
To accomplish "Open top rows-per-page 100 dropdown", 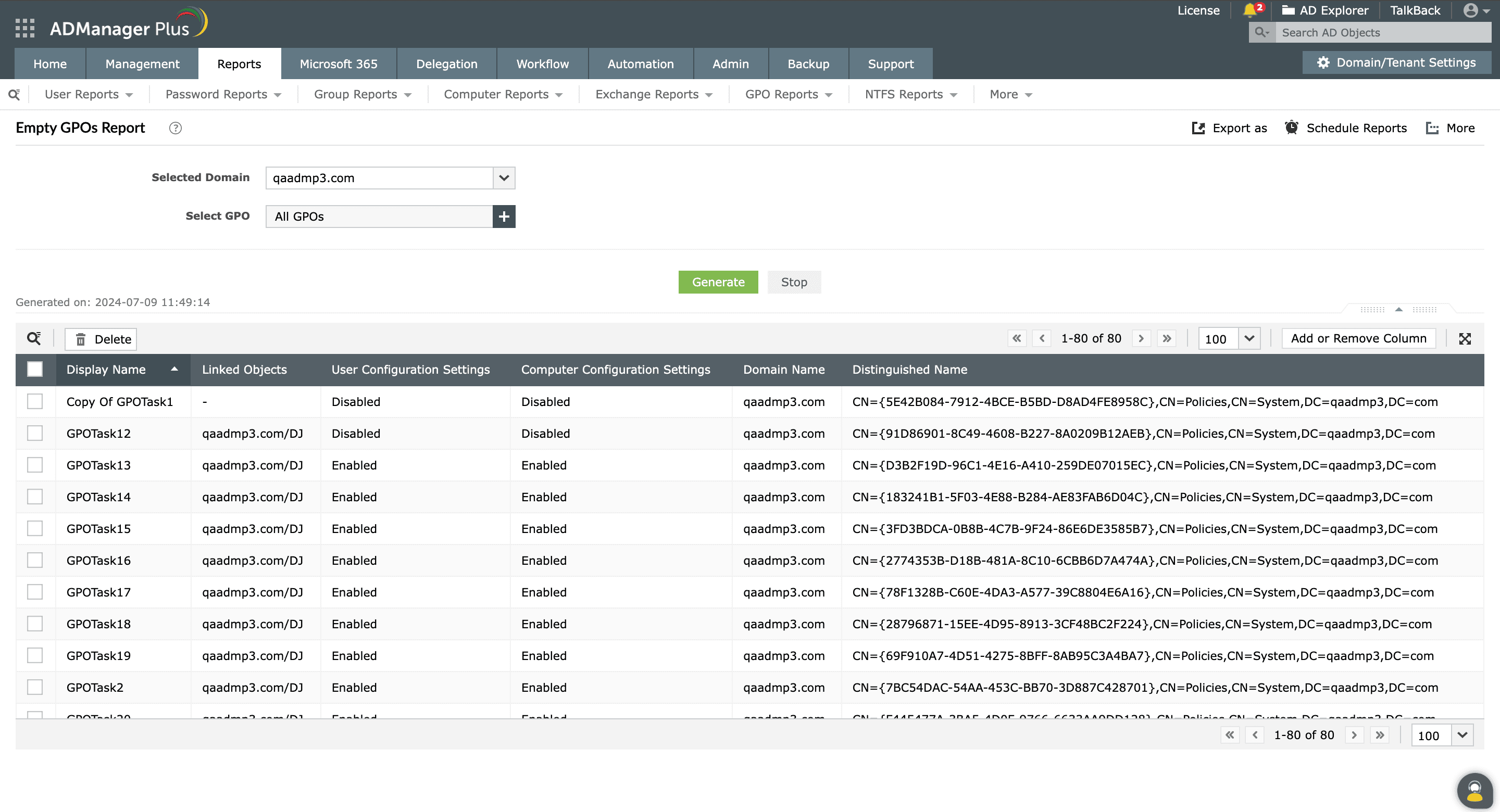I will pos(1248,339).
